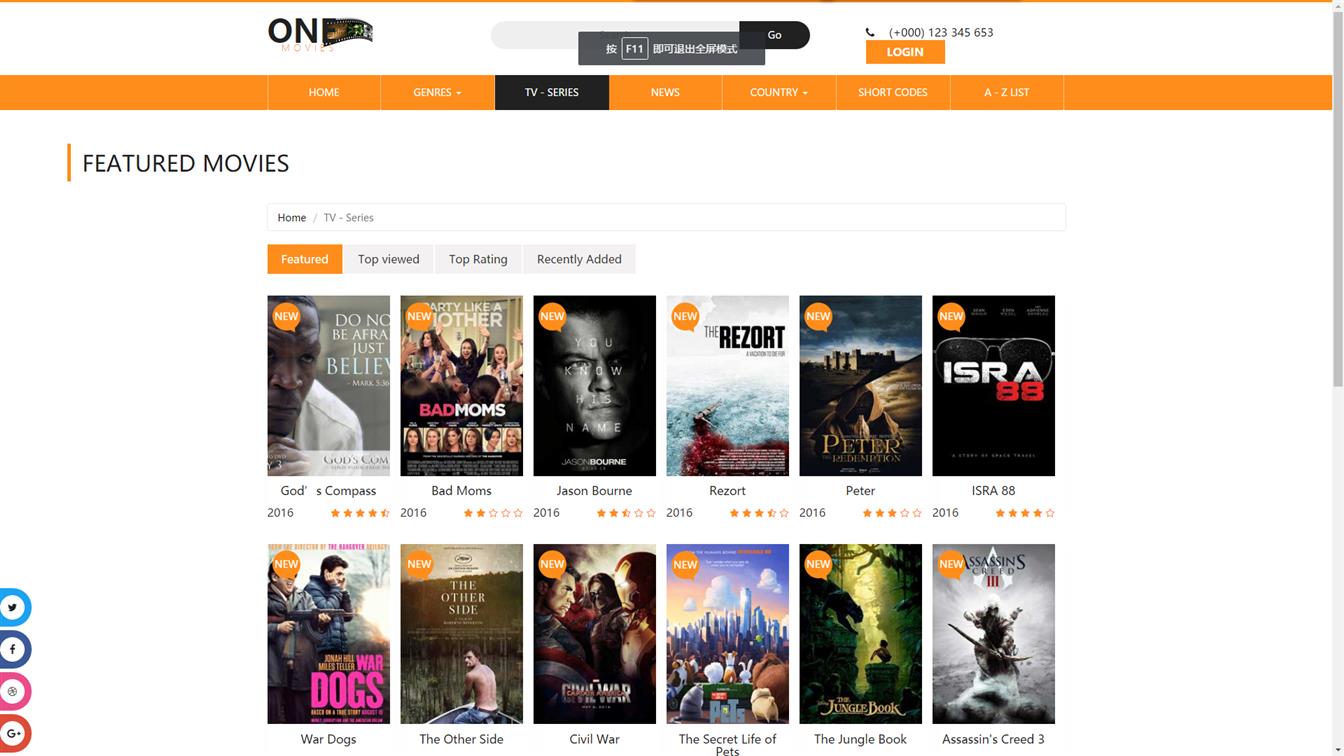Open the Bad Moms poster thumbnail
1344x756 pixels.
(x=461, y=385)
